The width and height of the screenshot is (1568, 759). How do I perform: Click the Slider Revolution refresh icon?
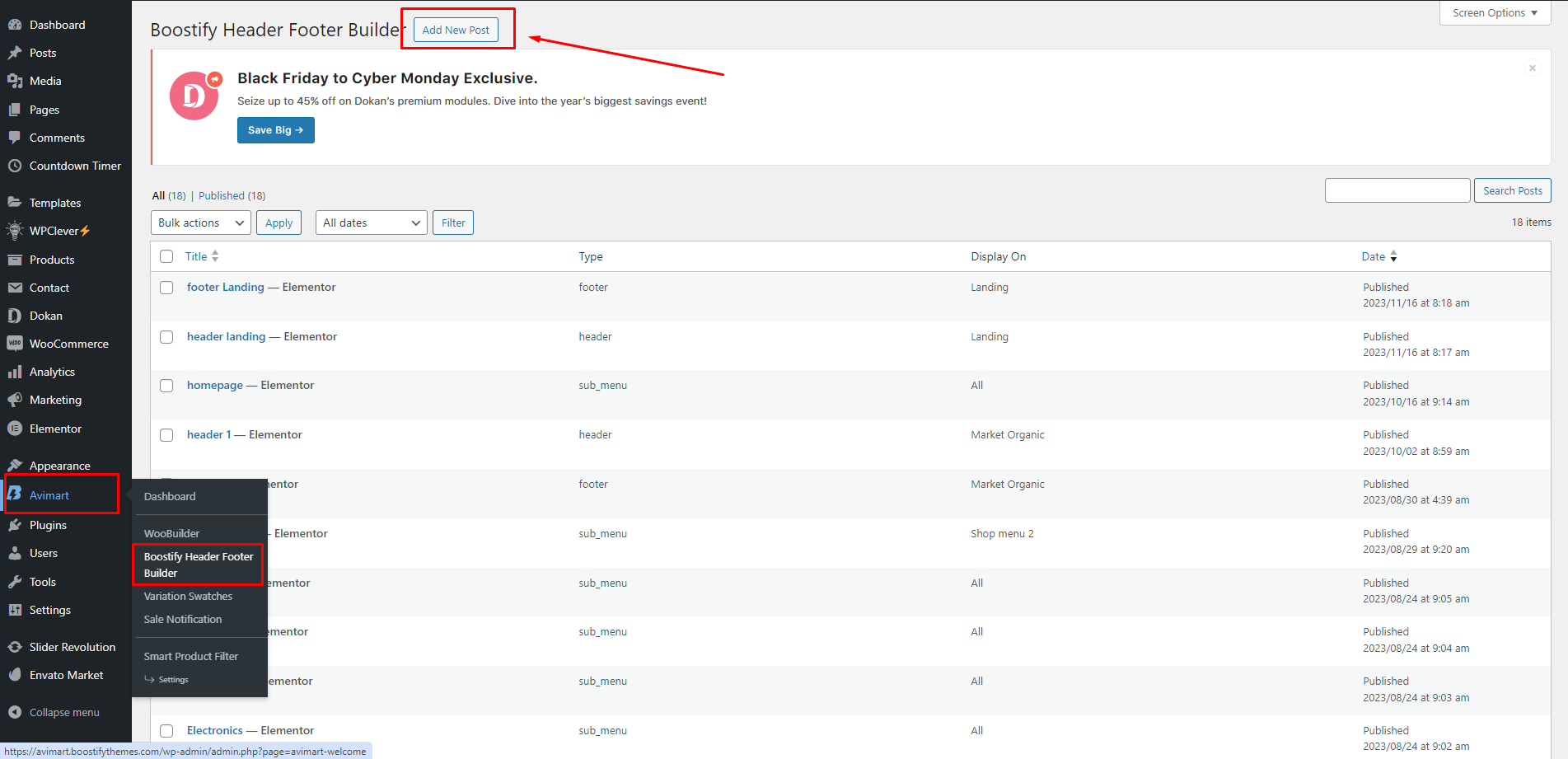click(15, 647)
